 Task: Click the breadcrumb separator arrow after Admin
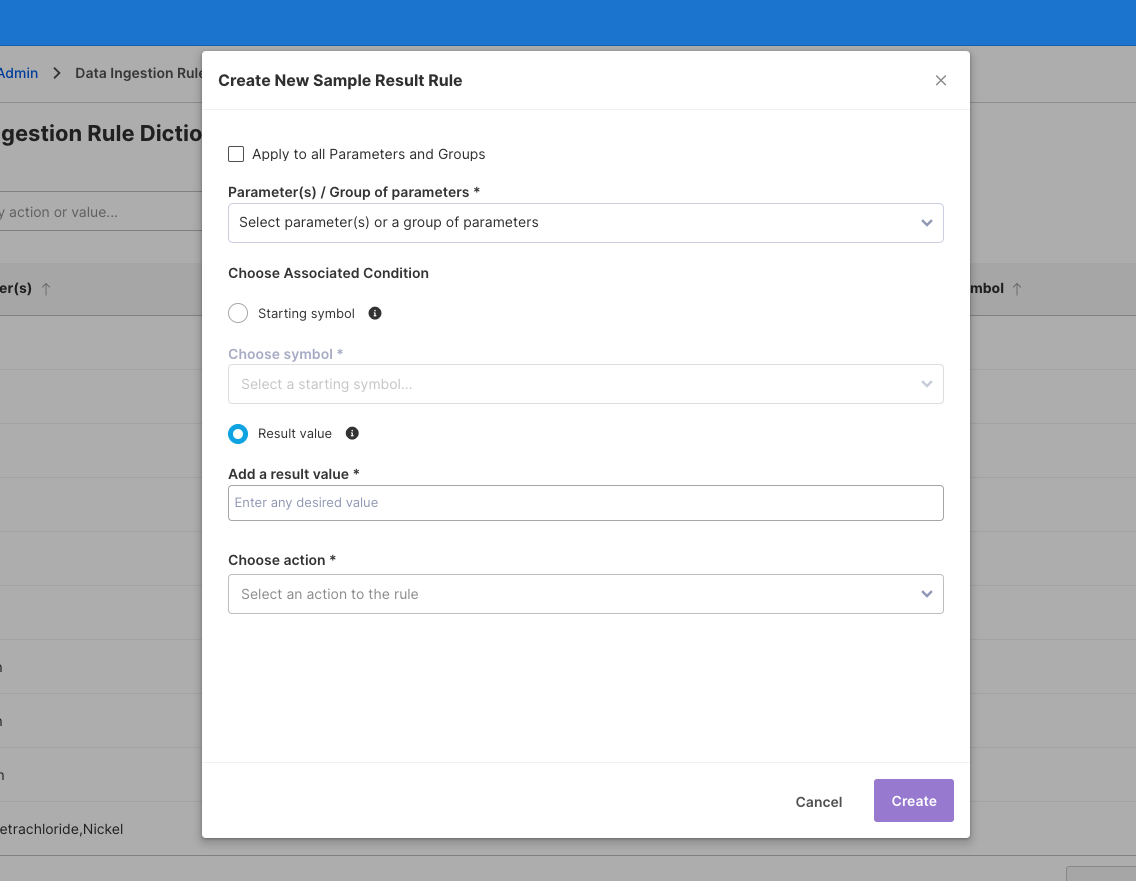[x=57, y=73]
